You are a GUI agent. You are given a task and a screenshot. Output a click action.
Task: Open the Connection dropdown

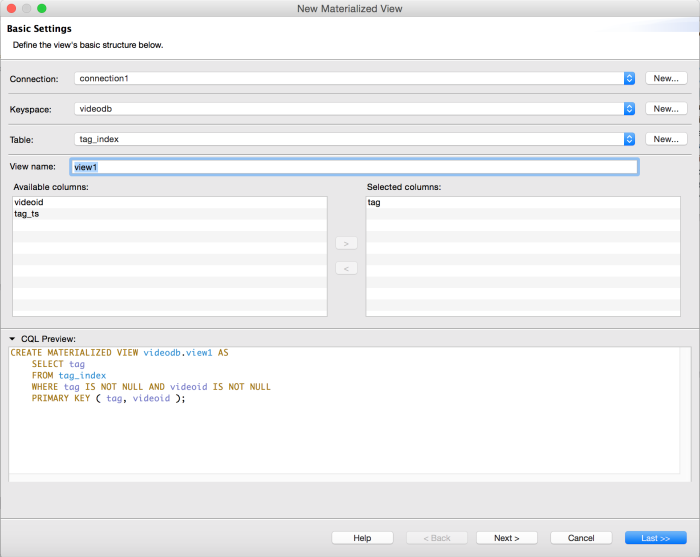pyautogui.click(x=355, y=78)
